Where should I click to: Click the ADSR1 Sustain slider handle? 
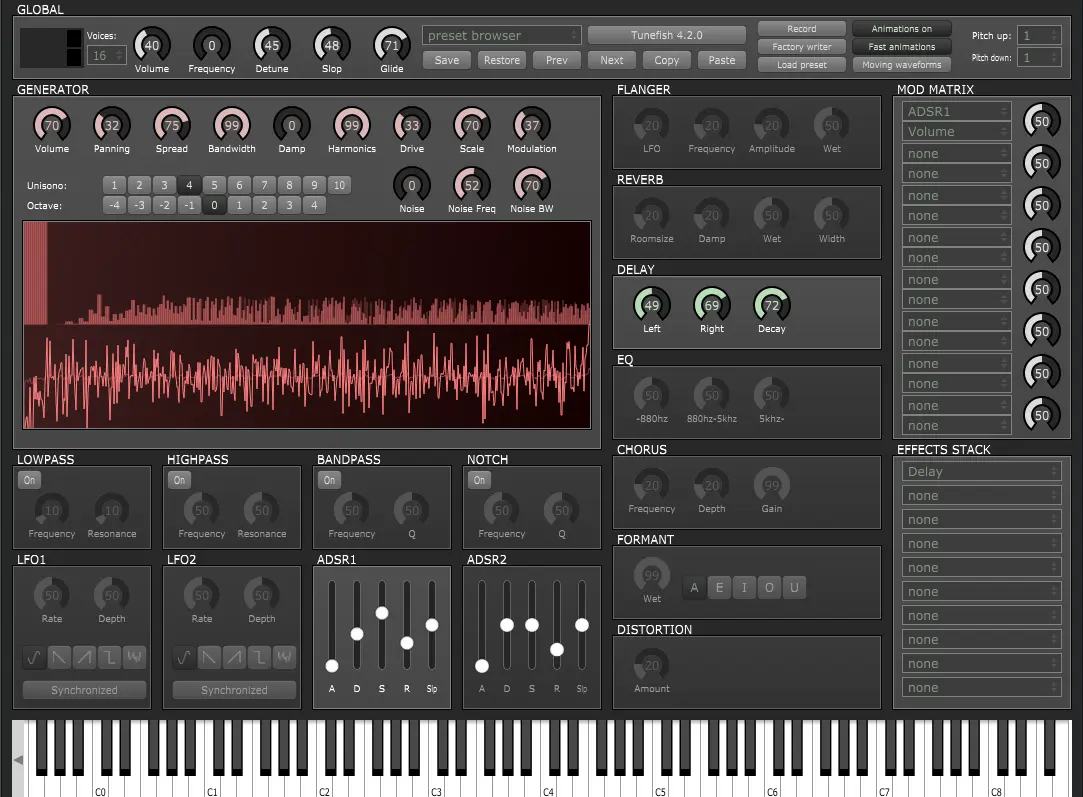click(382, 612)
